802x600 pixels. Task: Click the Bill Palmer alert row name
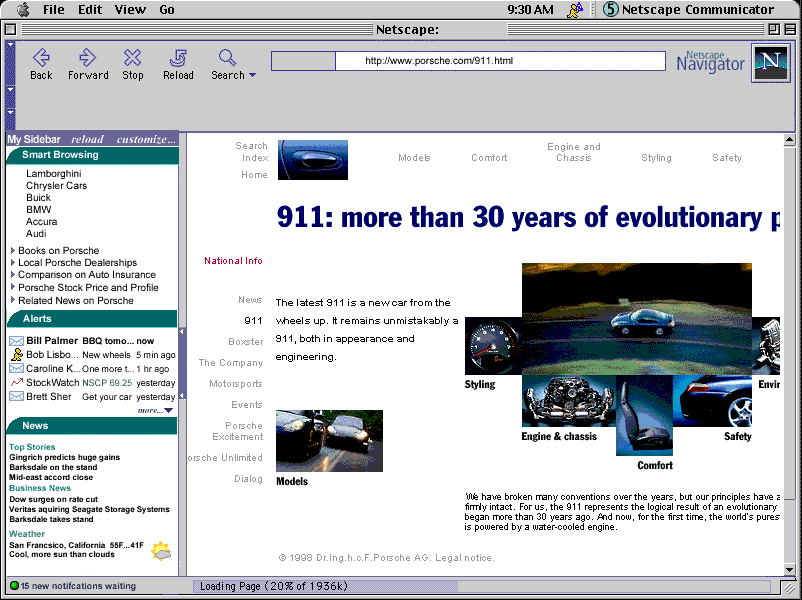(52, 341)
